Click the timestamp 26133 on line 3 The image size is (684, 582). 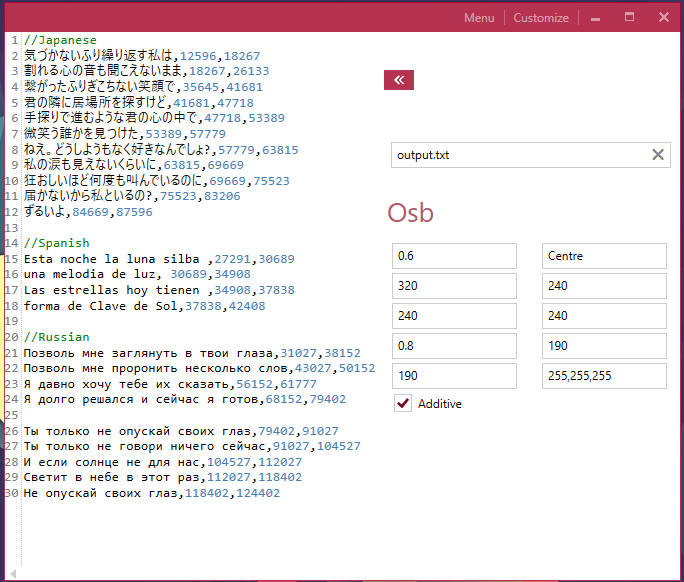click(x=251, y=71)
